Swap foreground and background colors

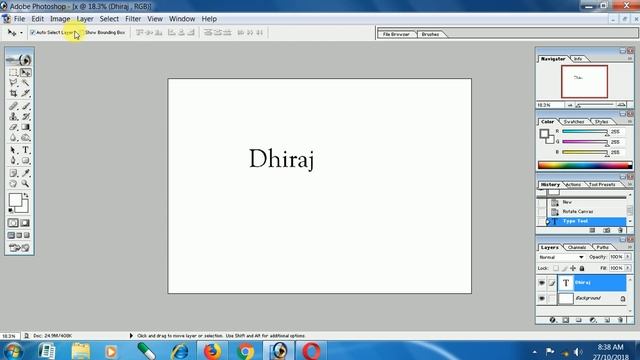(27, 196)
